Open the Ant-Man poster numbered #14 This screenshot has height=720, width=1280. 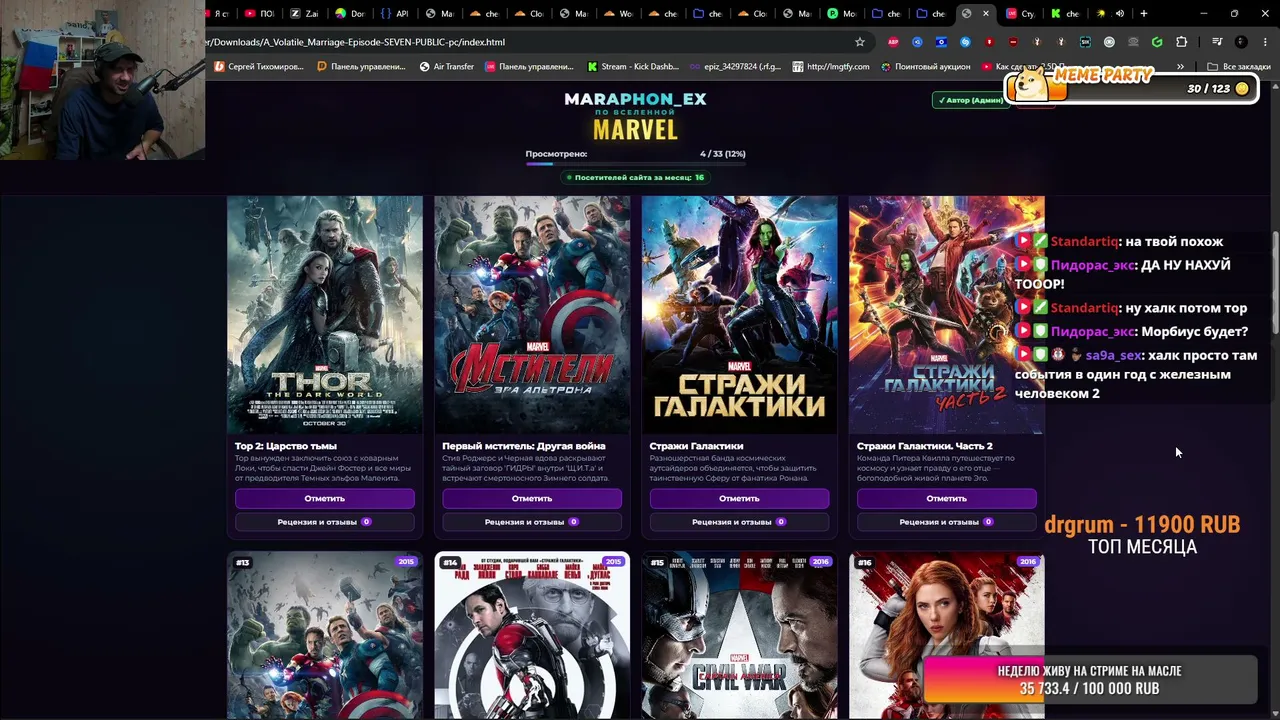pyautogui.click(x=532, y=636)
